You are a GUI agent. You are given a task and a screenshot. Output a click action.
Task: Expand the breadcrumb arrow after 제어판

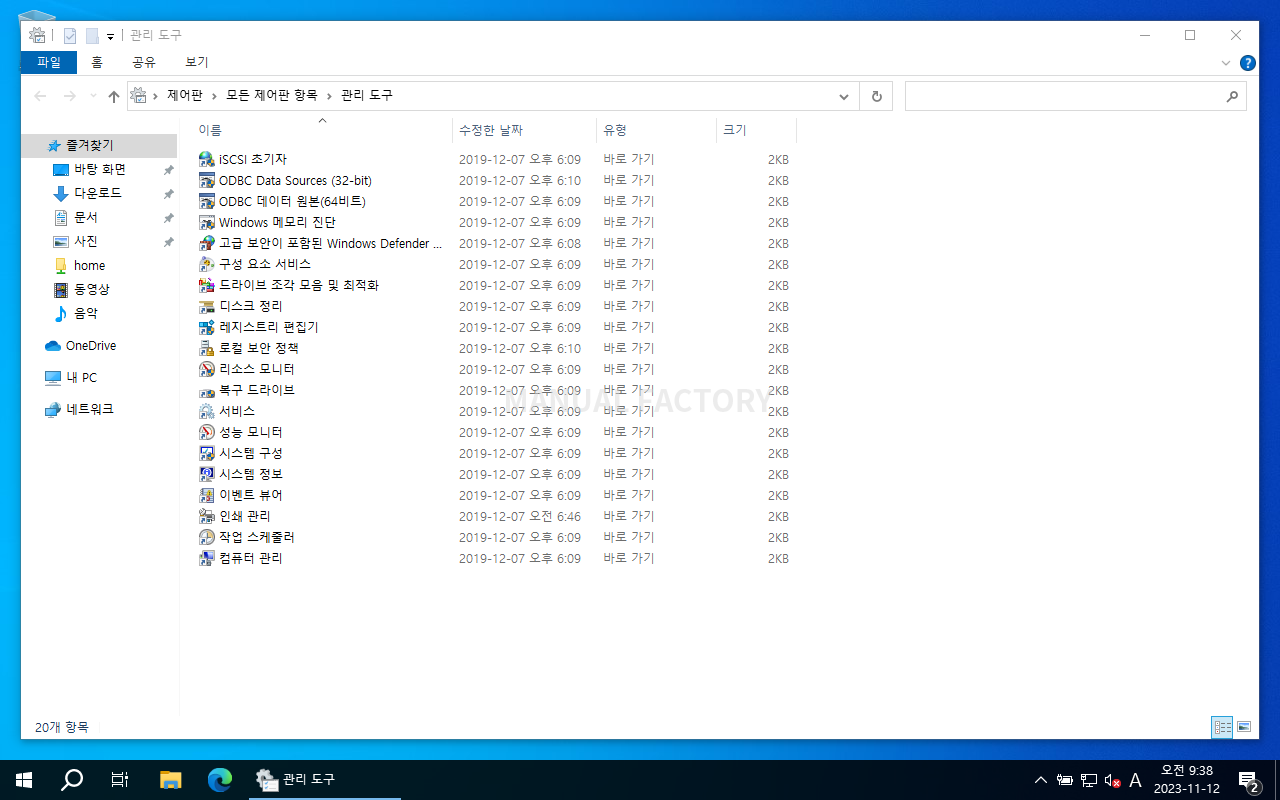tap(214, 95)
